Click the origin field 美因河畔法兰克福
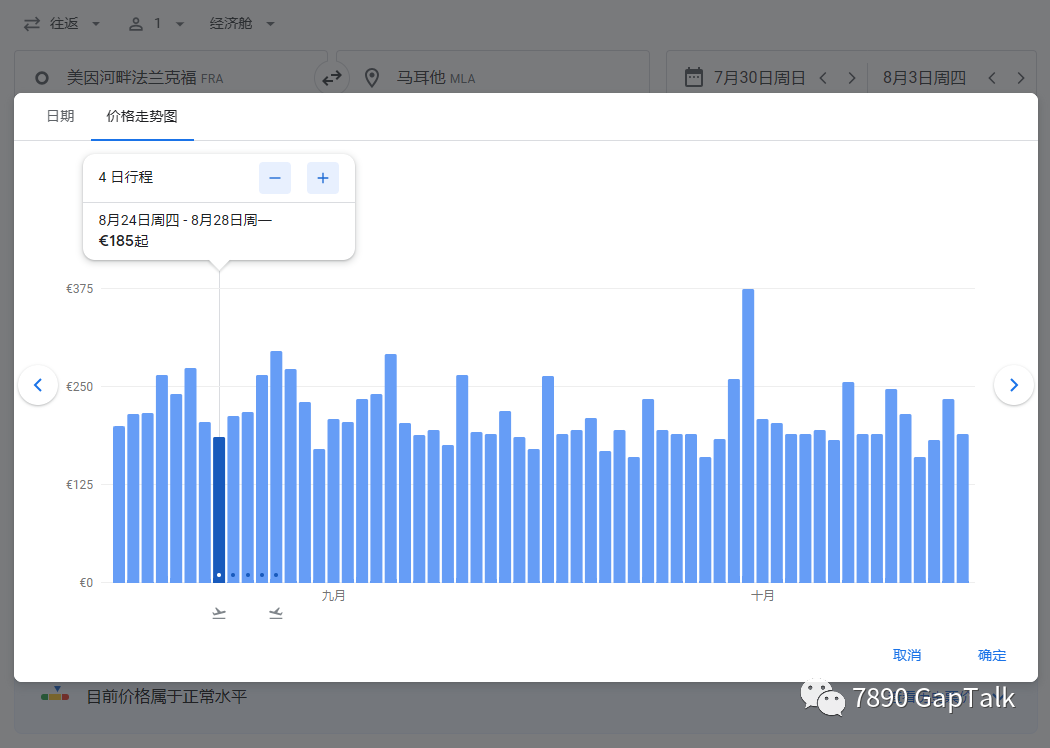1050x748 pixels. [x=170, y=77]
